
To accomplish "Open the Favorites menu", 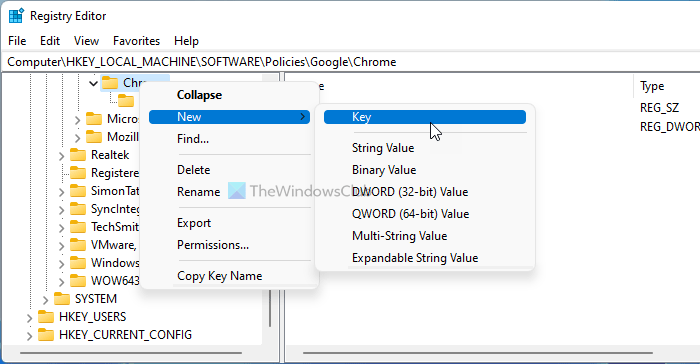I will pyautogui.click(x=136, y=41).
